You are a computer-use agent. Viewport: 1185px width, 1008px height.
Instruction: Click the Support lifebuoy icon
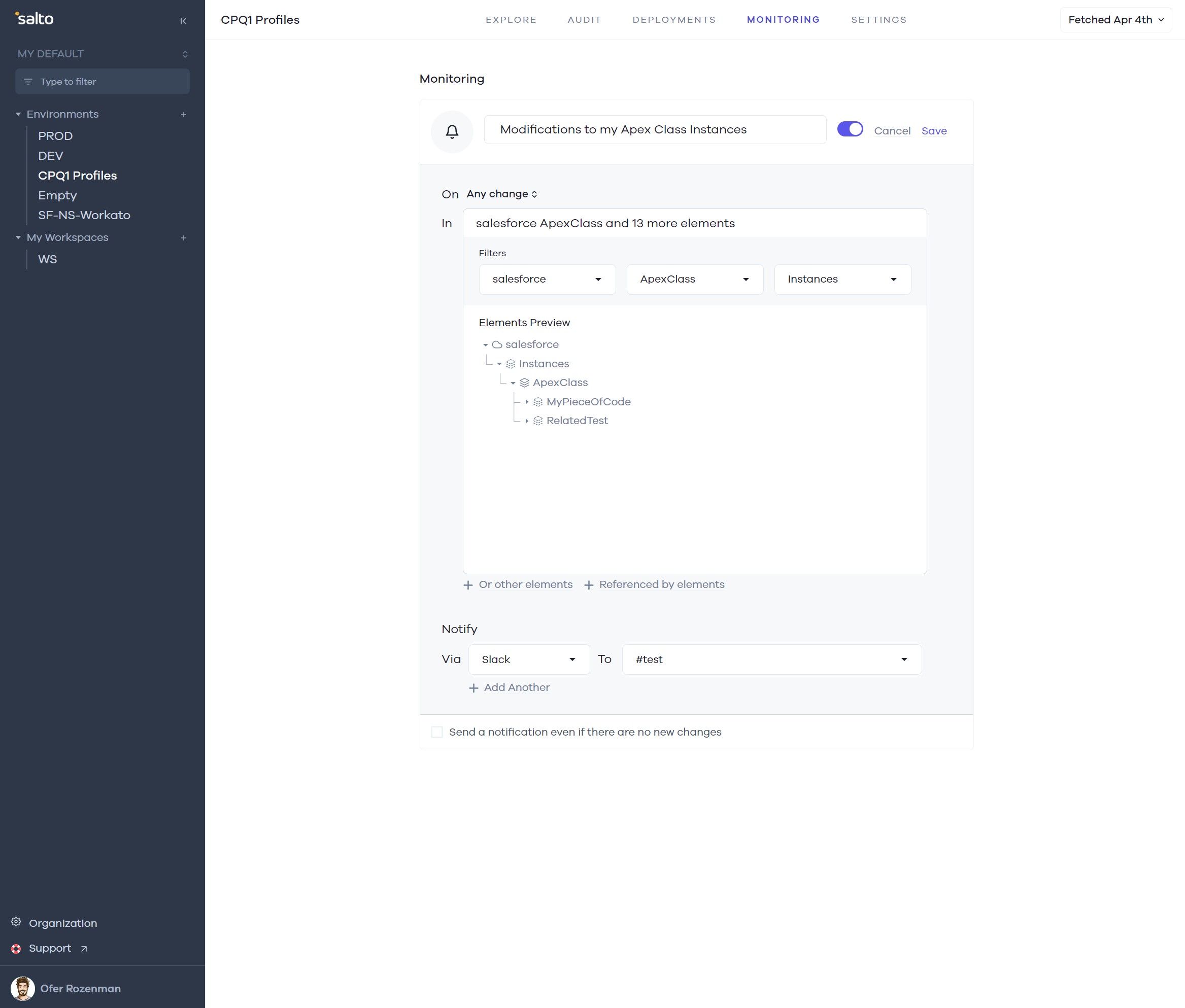(16, 949)
